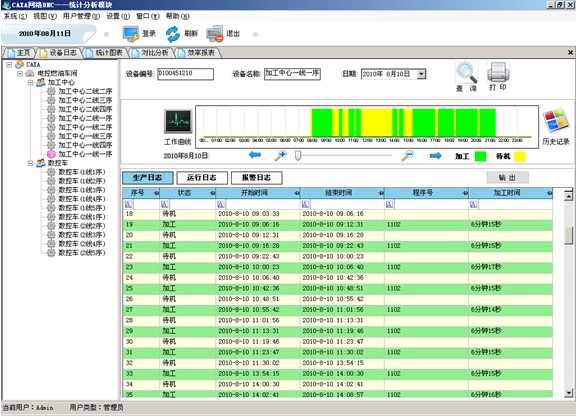Click the zoom-in magnifier under the timeline
The image size is (576, 416).
pyautogui.click(x=281, y=155)
